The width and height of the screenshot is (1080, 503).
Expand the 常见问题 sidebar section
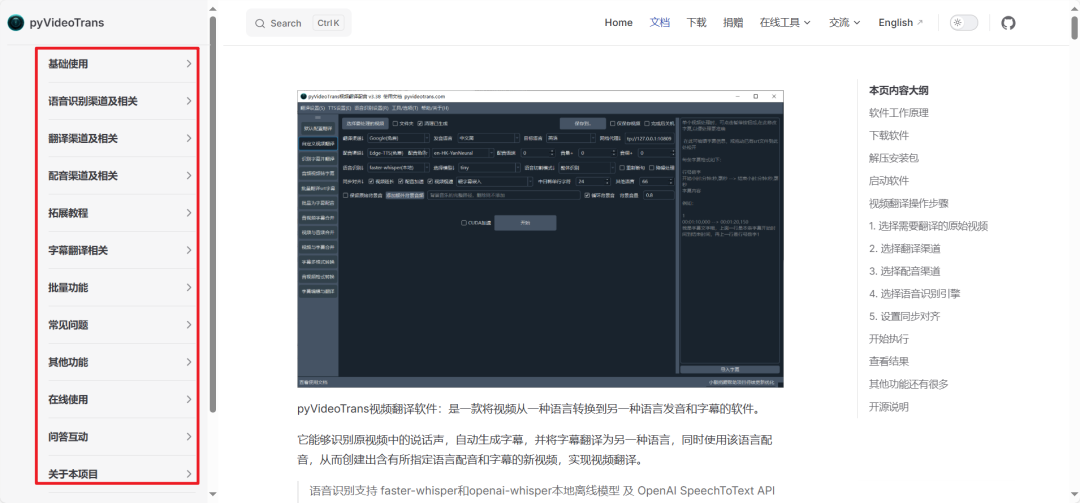click(120, 325)
